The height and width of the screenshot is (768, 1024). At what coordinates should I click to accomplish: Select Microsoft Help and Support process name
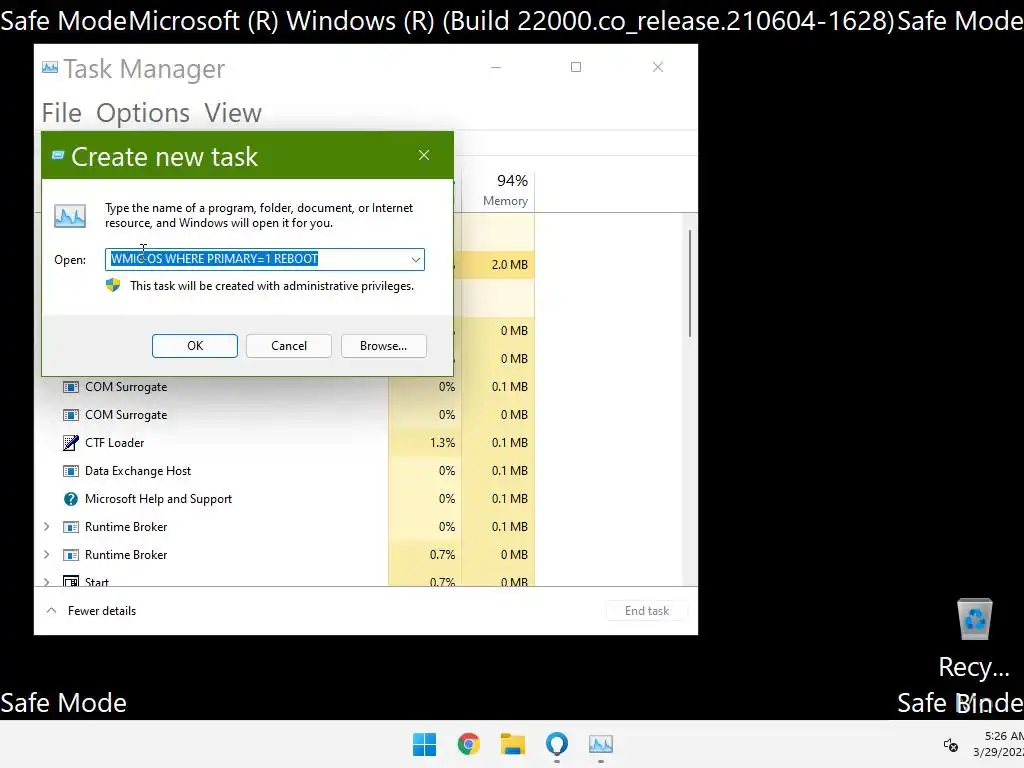pos(158,499)
